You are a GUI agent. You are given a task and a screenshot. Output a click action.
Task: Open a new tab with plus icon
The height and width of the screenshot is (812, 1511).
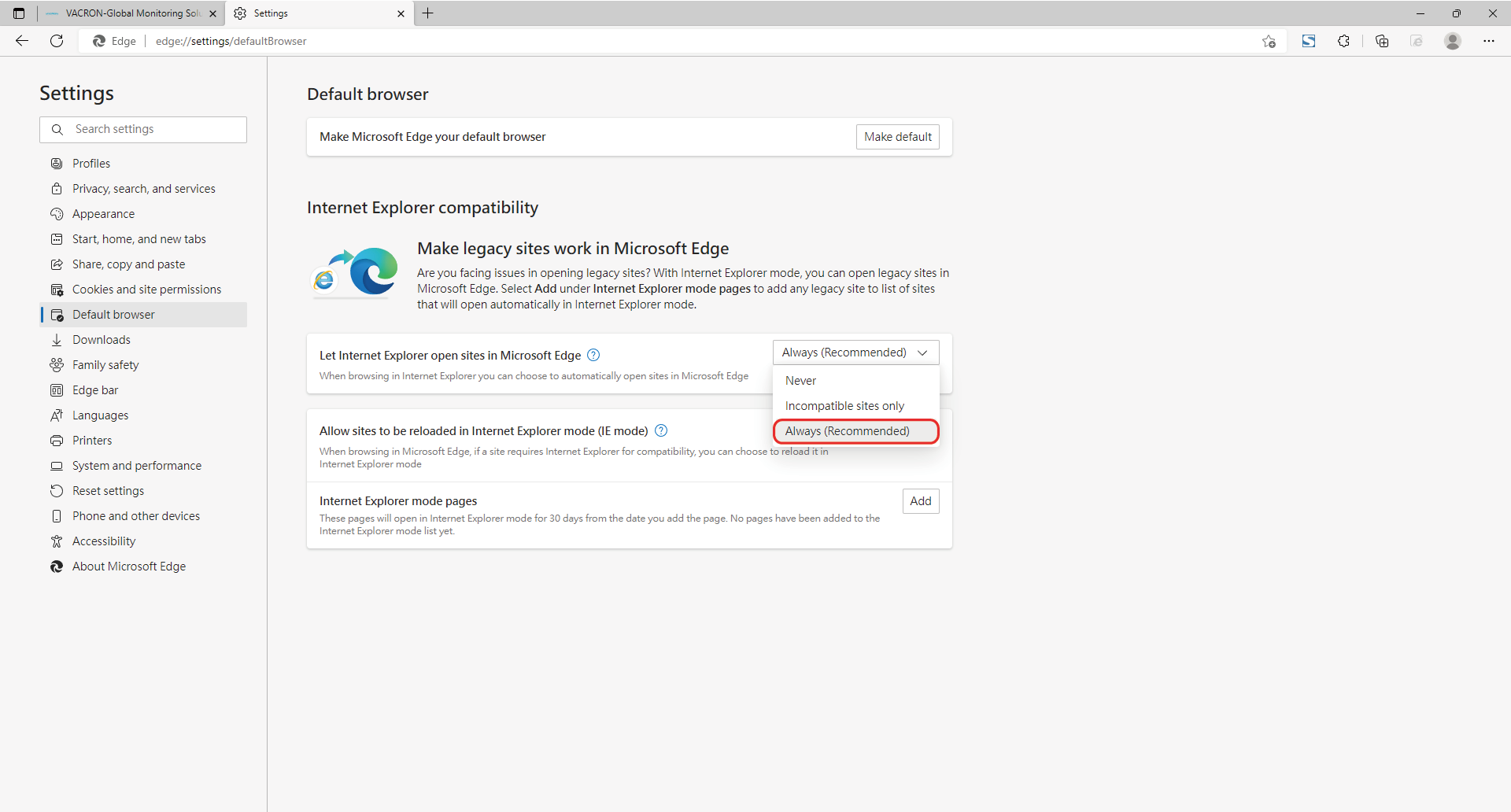coord(428,13)
